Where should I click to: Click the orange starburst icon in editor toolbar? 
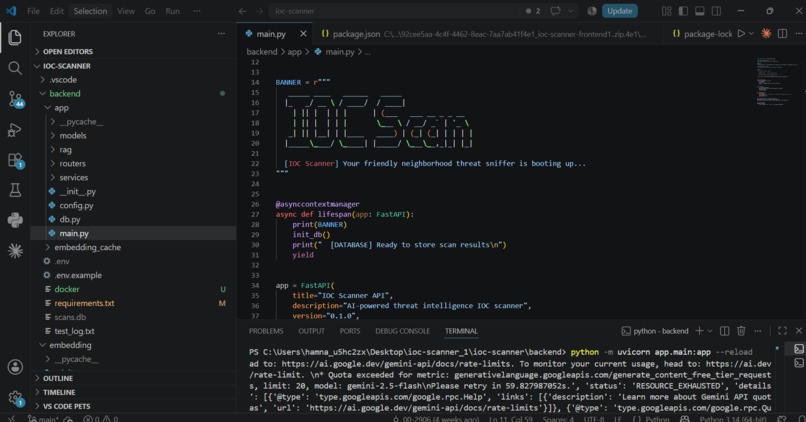coord(766,33)
